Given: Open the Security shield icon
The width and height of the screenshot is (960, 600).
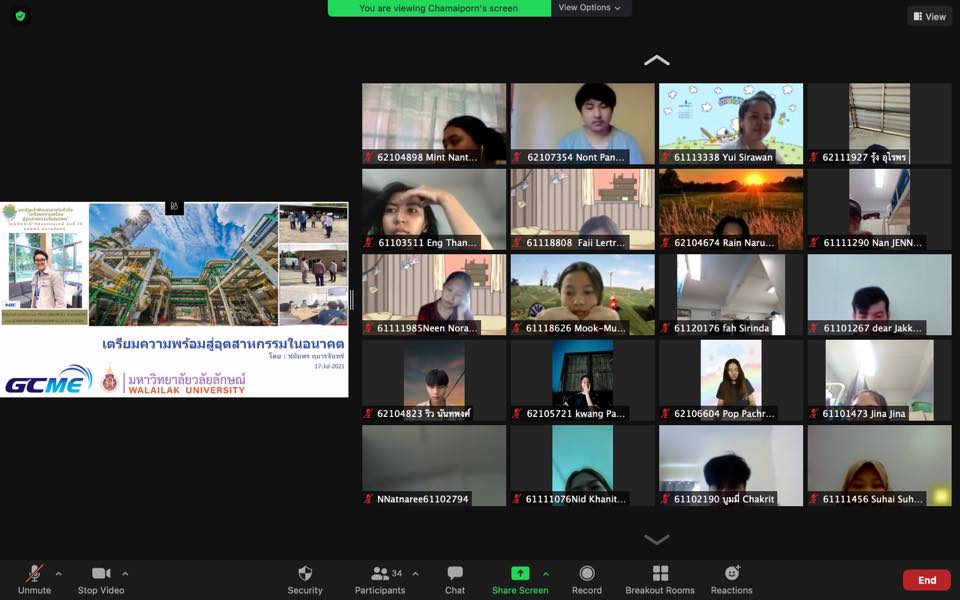Looking at the screenshot, I should click(x=305, y=574).
